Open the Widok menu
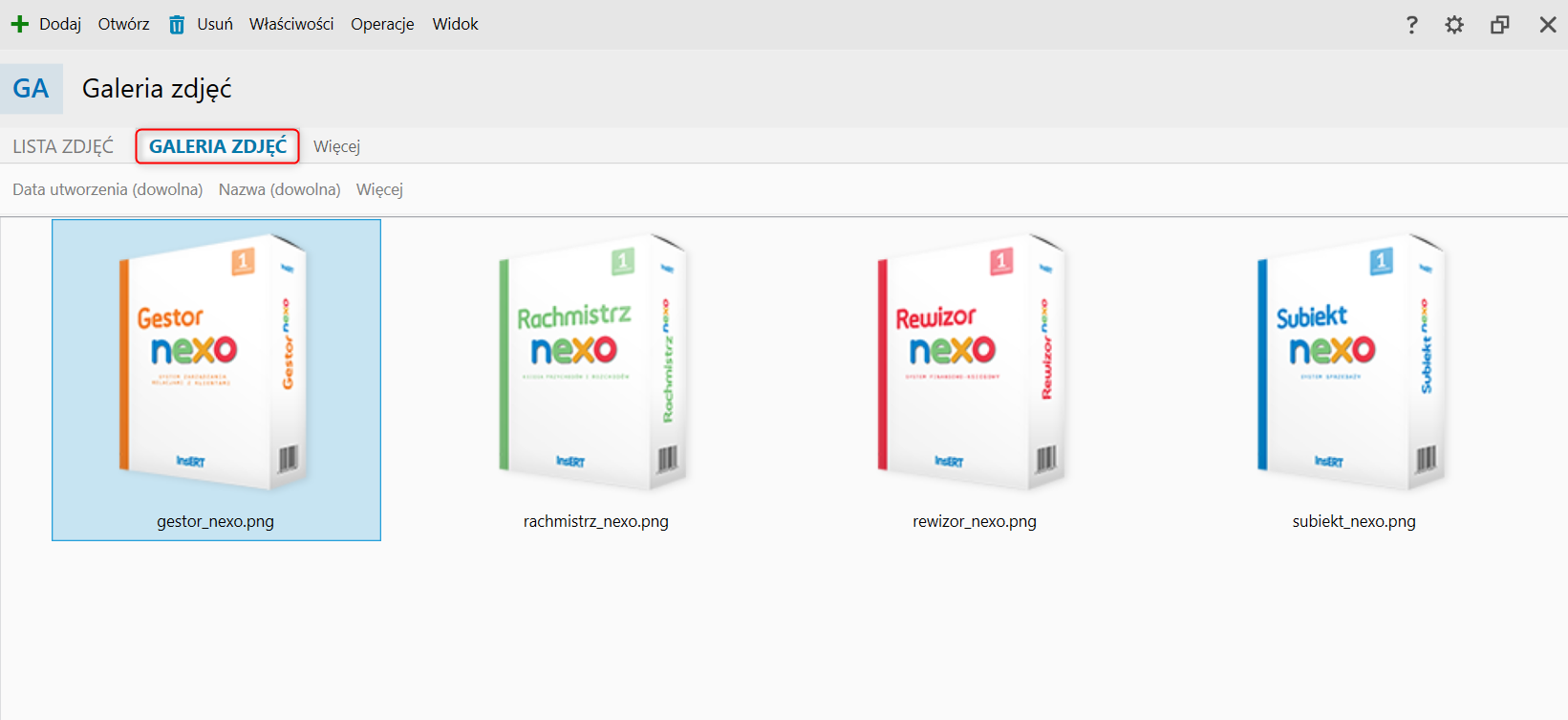The width and height of the screenshot is (1568, 720). tap(455, 24)
